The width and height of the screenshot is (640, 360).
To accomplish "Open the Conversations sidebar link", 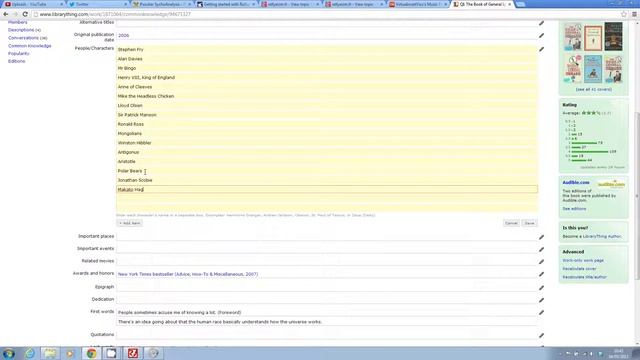I will pyautogui.click(x=27, y=38).
